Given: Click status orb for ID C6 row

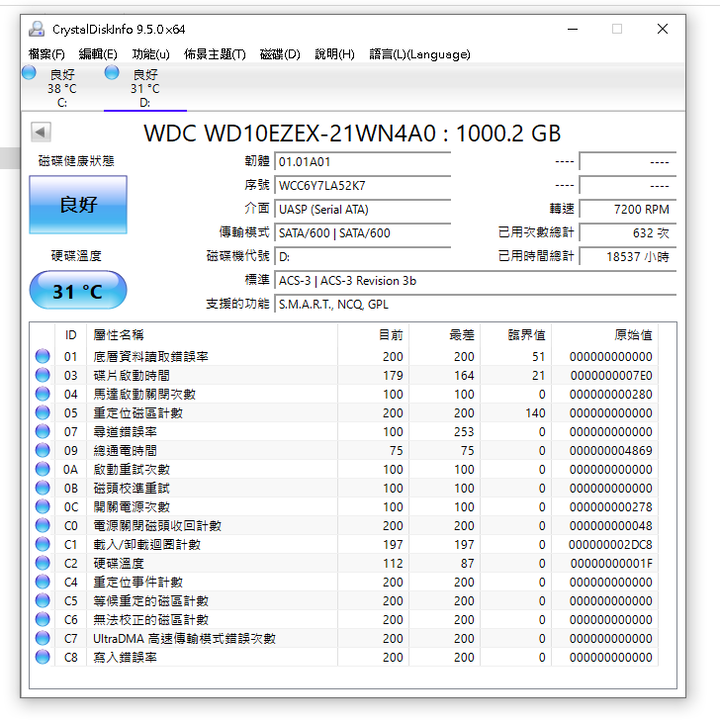Looking at the screenshot, I should pyautogui.click(x=42, y=619).
